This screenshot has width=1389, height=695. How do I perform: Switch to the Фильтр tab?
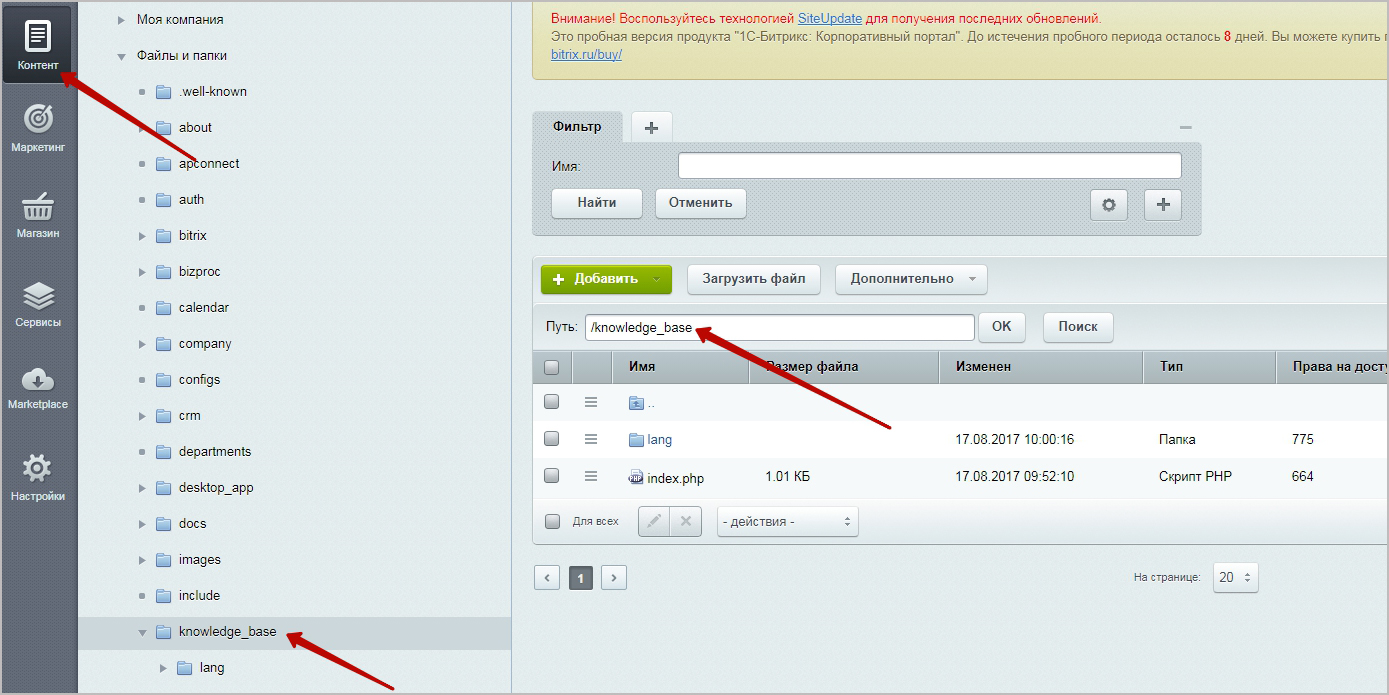(x=577, y=127)
